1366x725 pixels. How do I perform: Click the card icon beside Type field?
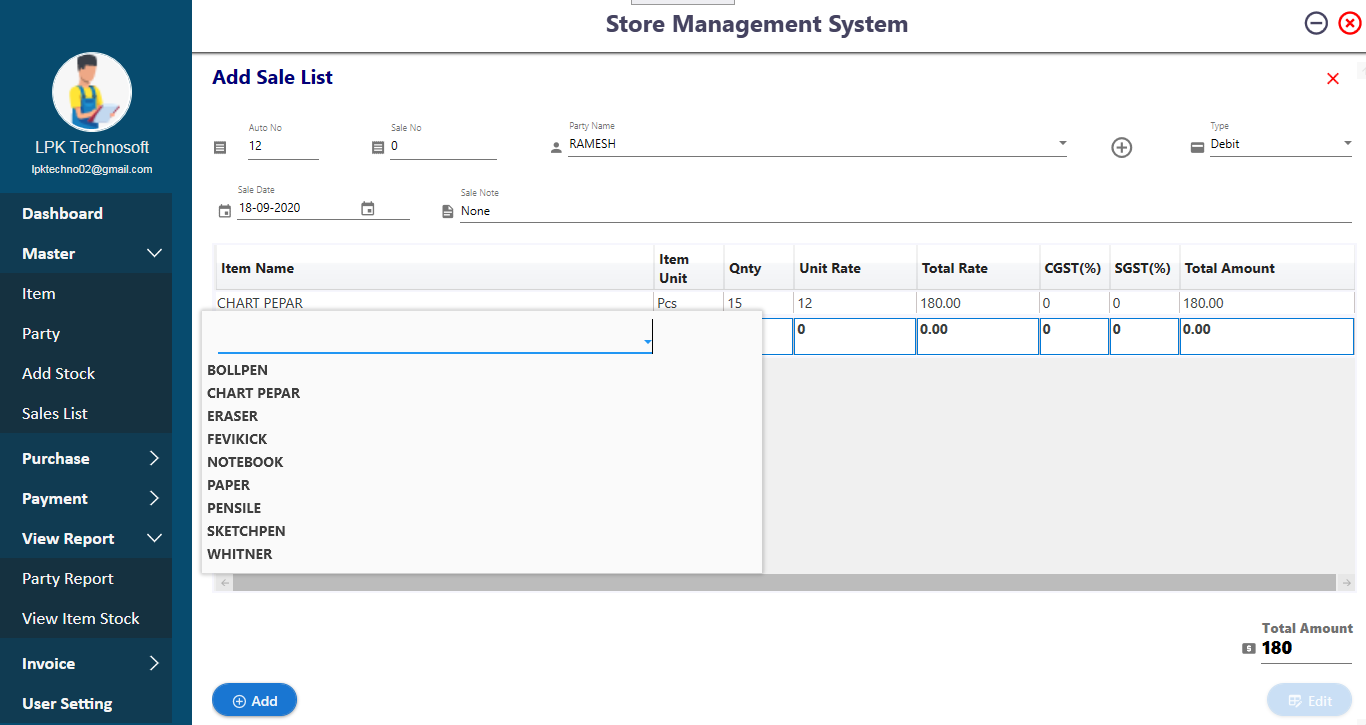(1197, 148)
